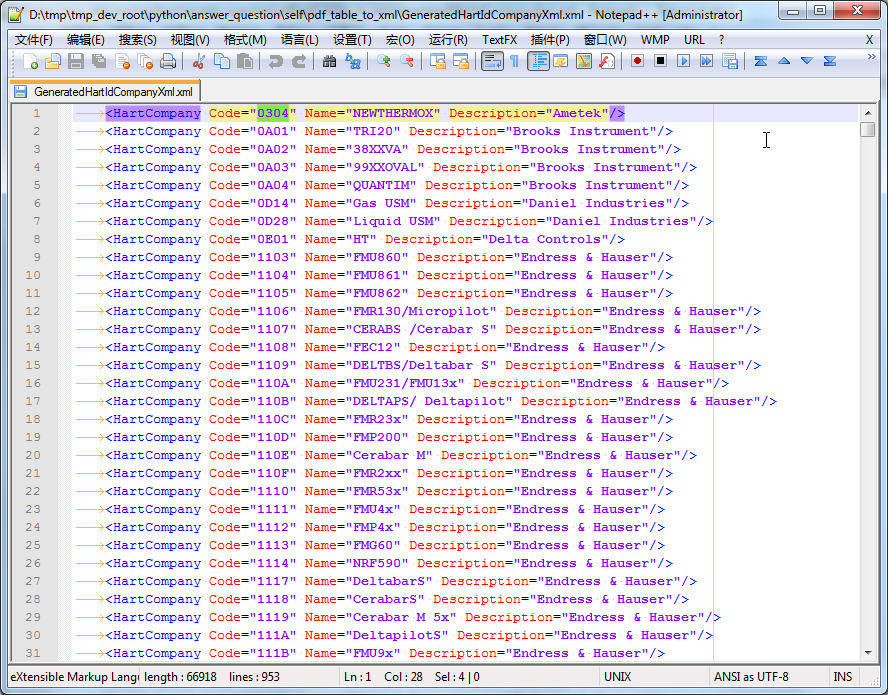The width and height of the screenshot is (888, 695).
Task: Click the Zoom In magnifier icon
Action: [384, 62]
